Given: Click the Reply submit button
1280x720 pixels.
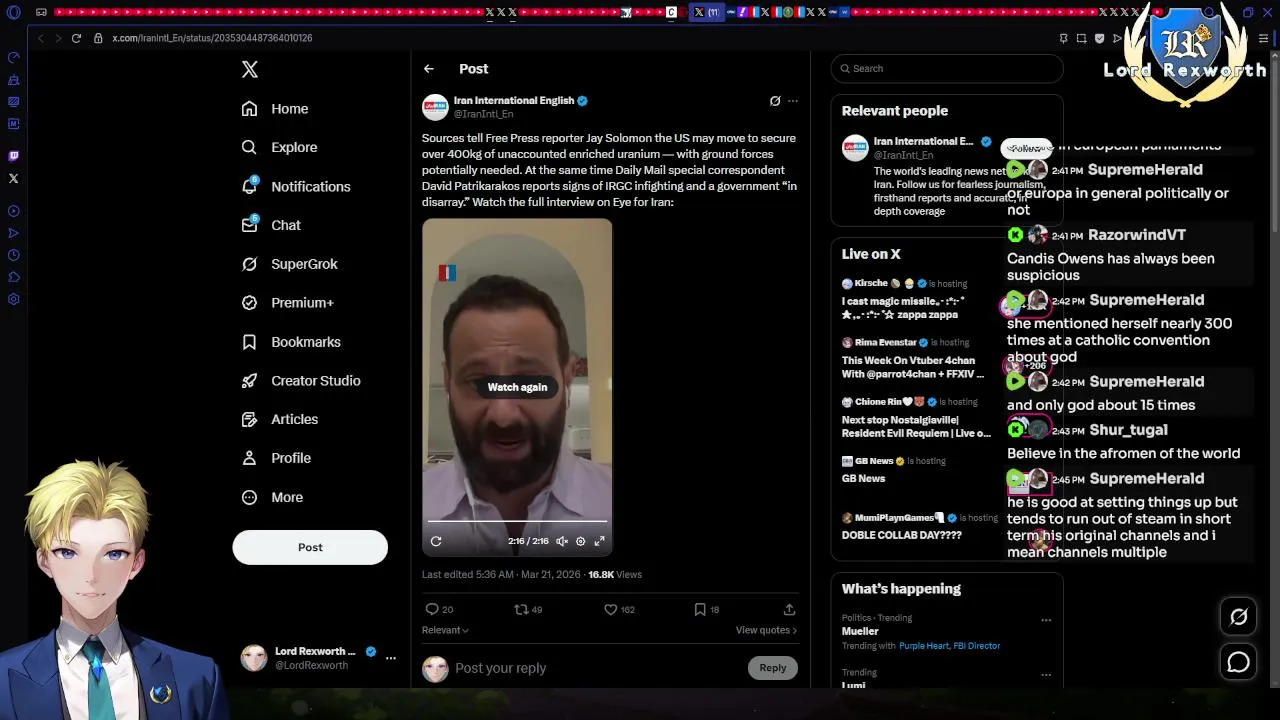Looking at the screenshot, I should (772, 668).
